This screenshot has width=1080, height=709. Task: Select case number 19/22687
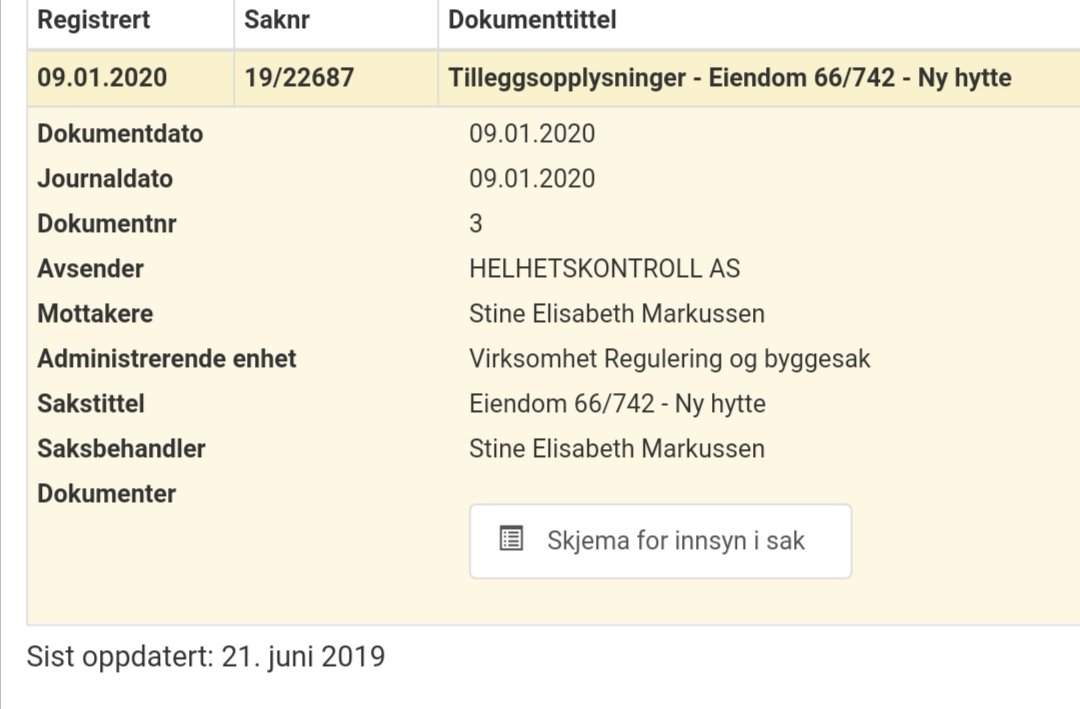[x=299, y=78]
